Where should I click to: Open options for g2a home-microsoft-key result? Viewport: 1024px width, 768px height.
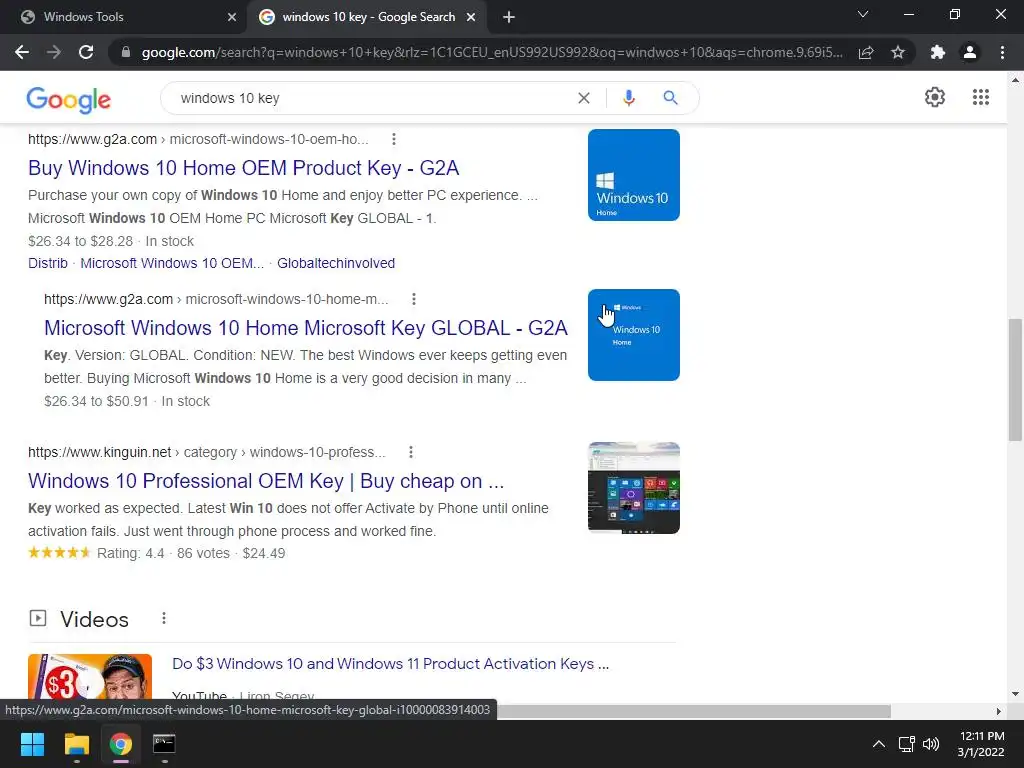pos(413,299)
